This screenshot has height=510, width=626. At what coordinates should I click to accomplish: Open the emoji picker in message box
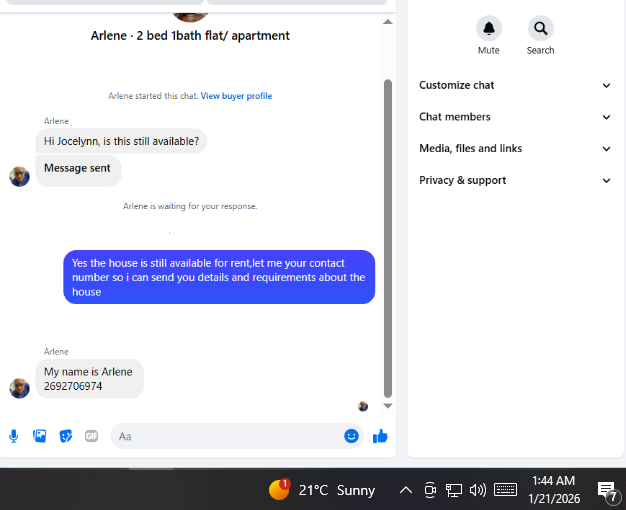(351, 436)
